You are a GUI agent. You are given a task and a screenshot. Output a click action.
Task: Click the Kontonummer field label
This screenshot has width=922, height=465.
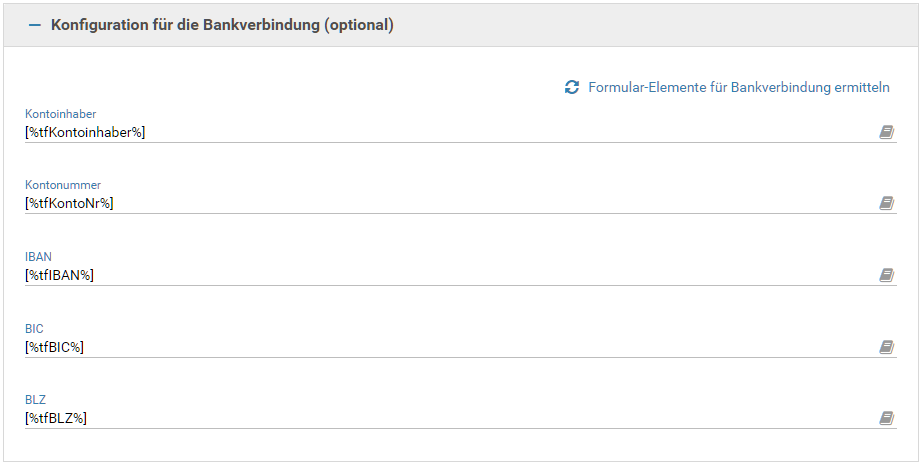(63, 185)
